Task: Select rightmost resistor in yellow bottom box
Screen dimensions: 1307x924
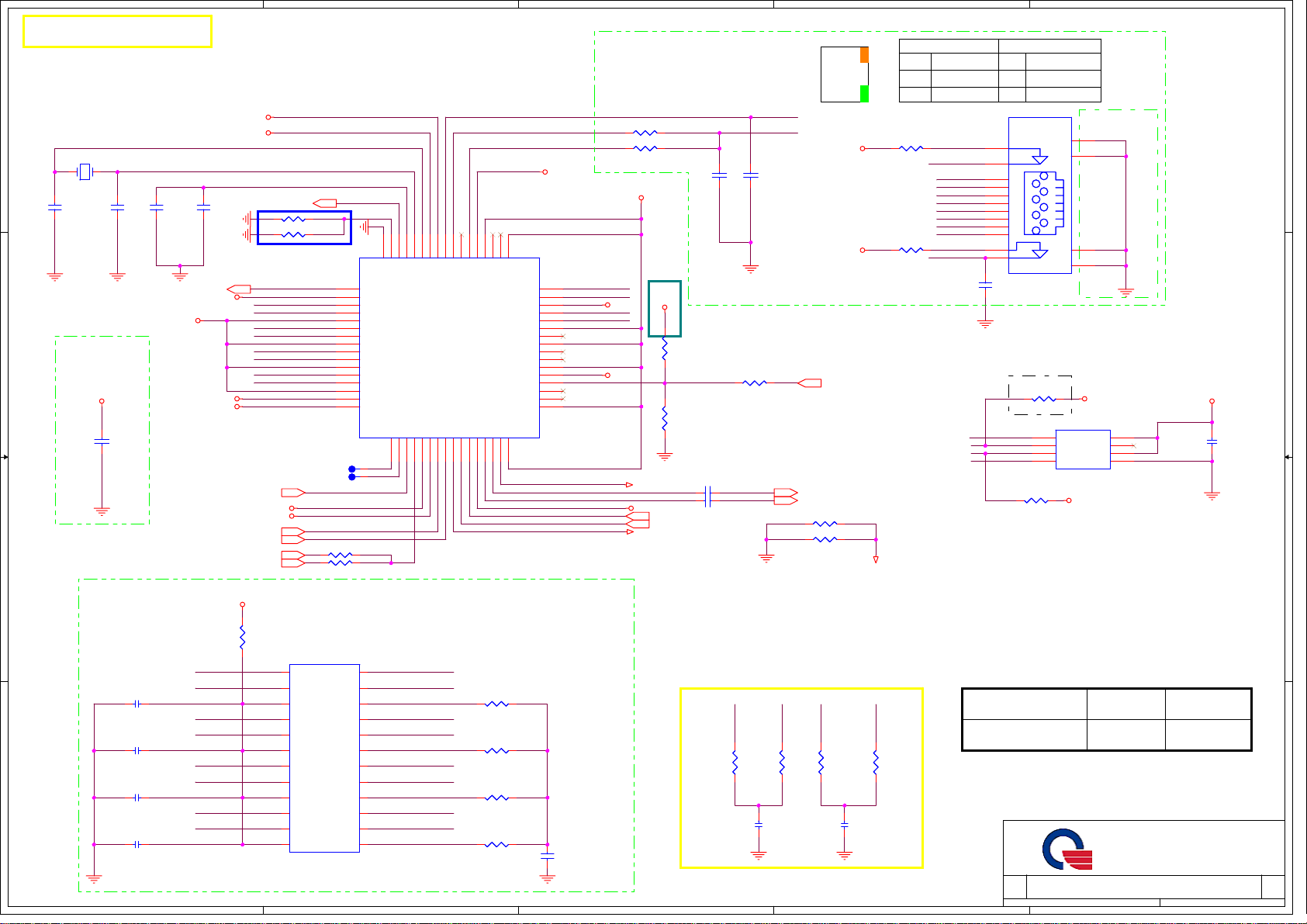Action: pos(876,763)
